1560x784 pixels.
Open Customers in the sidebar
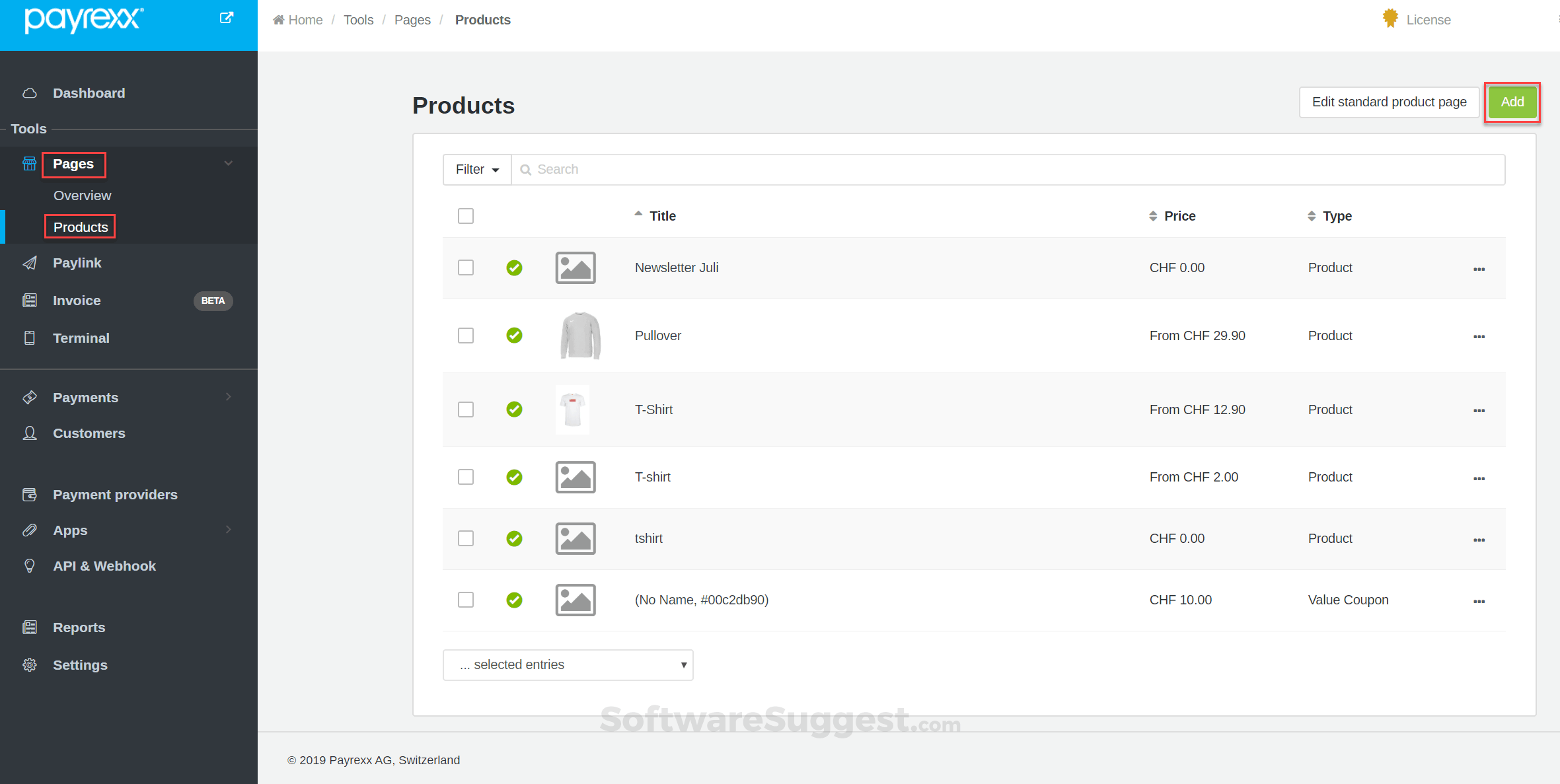coord(89,433)
